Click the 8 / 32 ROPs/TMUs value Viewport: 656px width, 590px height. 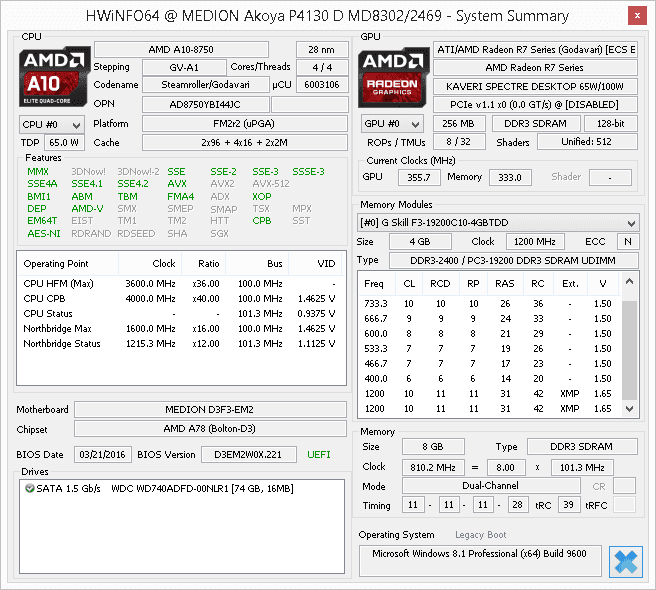point(459,142)
